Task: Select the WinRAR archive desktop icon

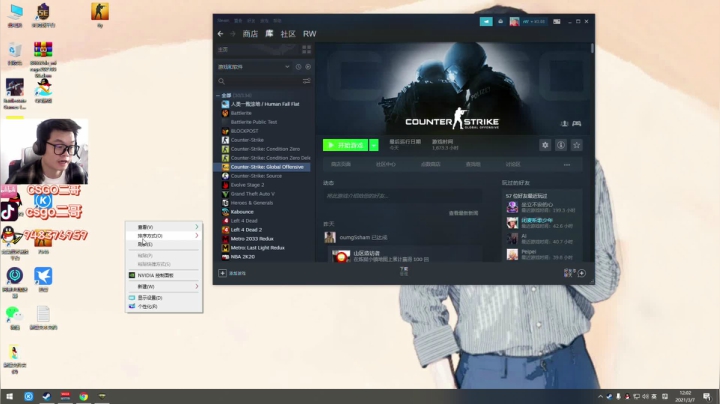Action: pyautogui.click(x=43, y=58)
